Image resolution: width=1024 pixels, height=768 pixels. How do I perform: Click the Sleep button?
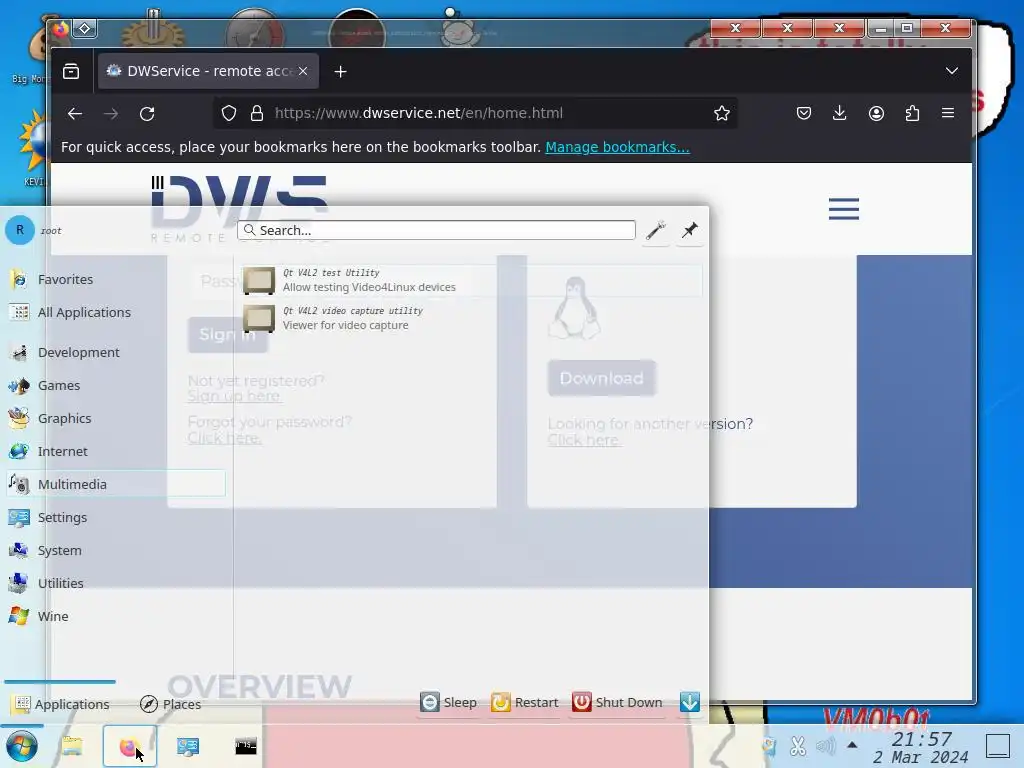click(448, 702)
